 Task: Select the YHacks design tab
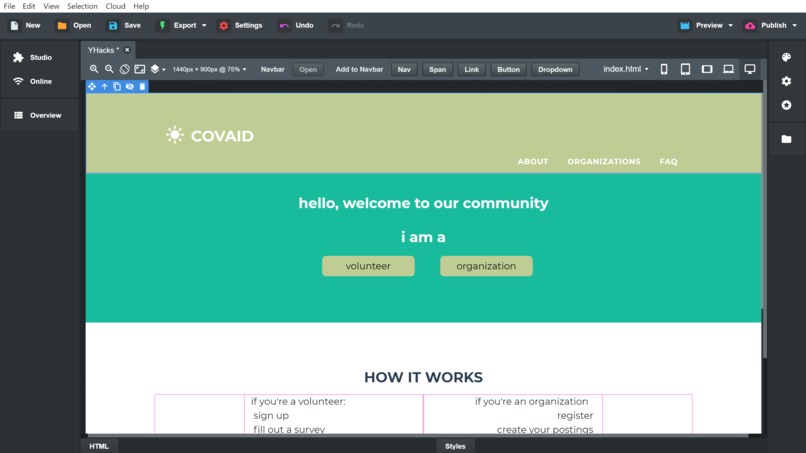pyautogui.click(x=103, y=50)
